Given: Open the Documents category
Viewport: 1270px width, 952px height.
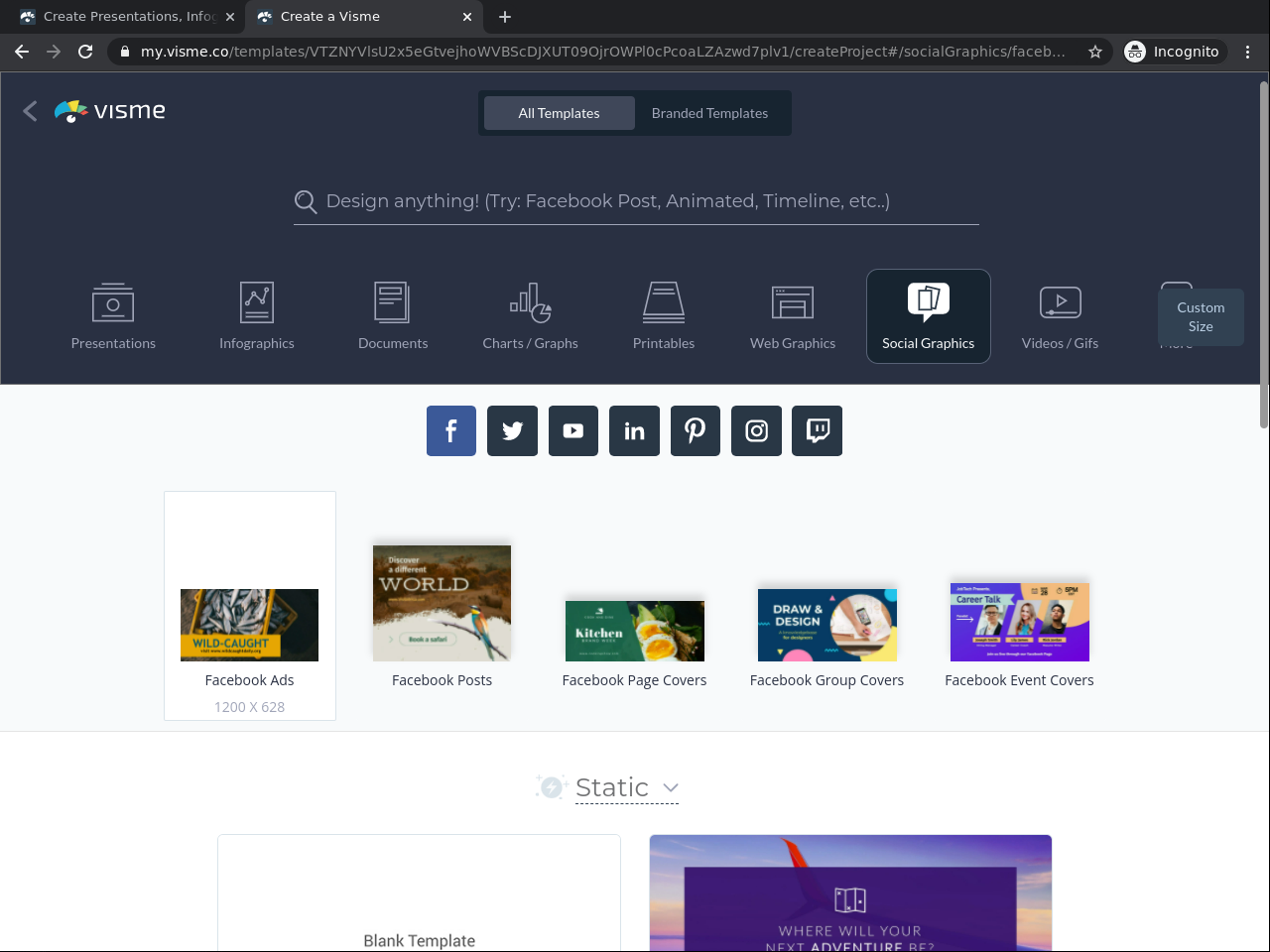Looking at the screenshot, I should (x=393, y=316).
